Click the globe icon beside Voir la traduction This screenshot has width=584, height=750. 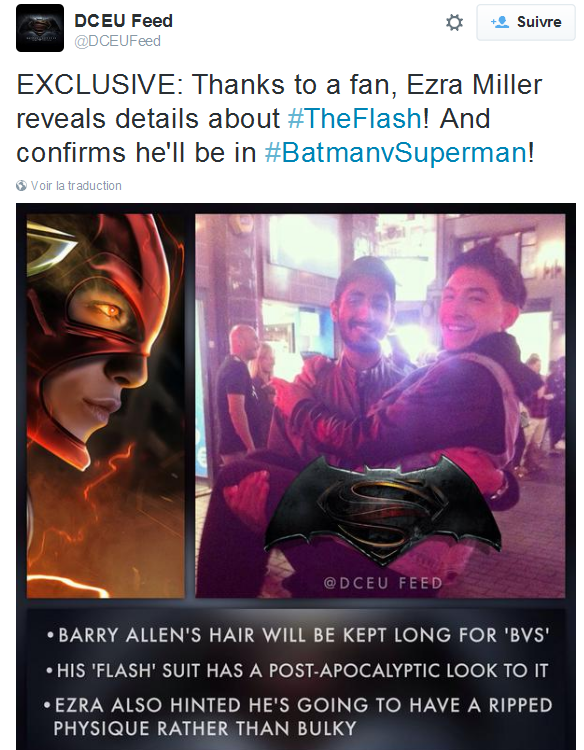click(21, 186)
